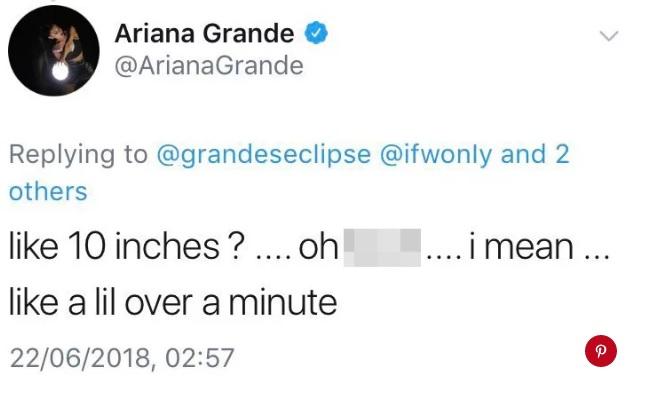Click the blurred censored word
The width and height of the screenshot is (663, 415).
[x=381, y=245]
